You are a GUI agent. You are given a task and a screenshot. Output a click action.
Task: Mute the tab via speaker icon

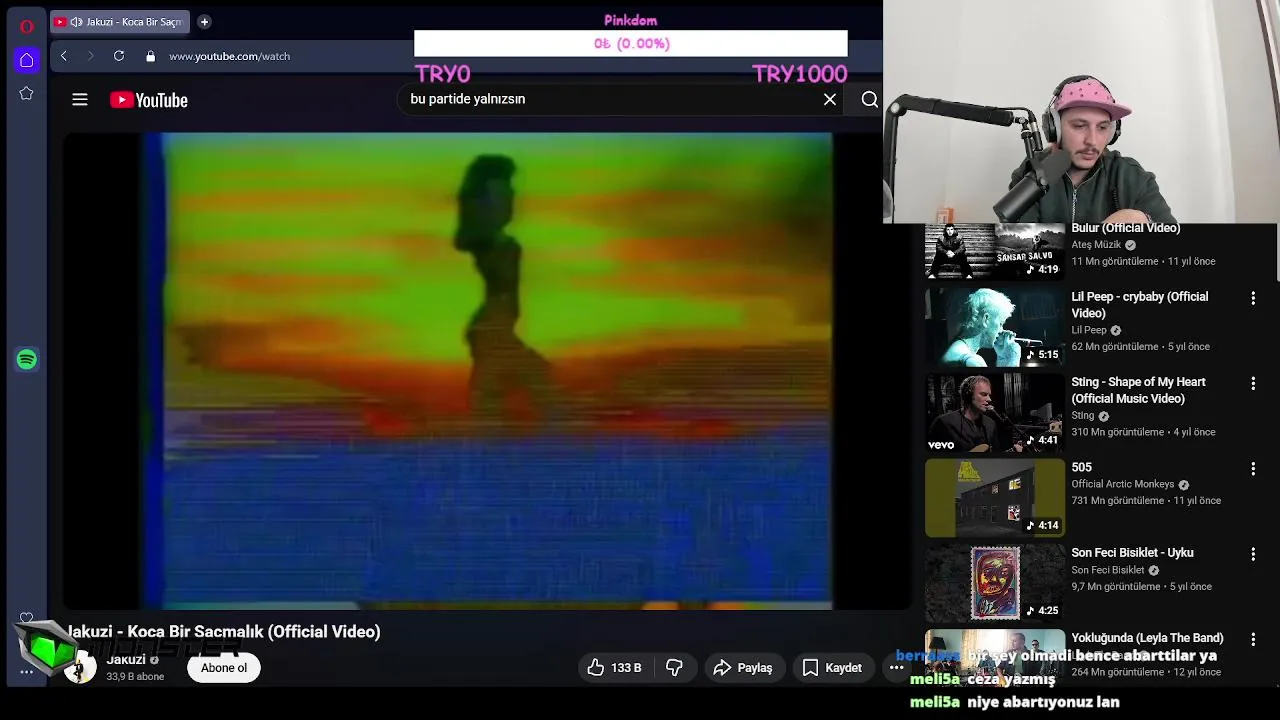(x=76, y=22)
